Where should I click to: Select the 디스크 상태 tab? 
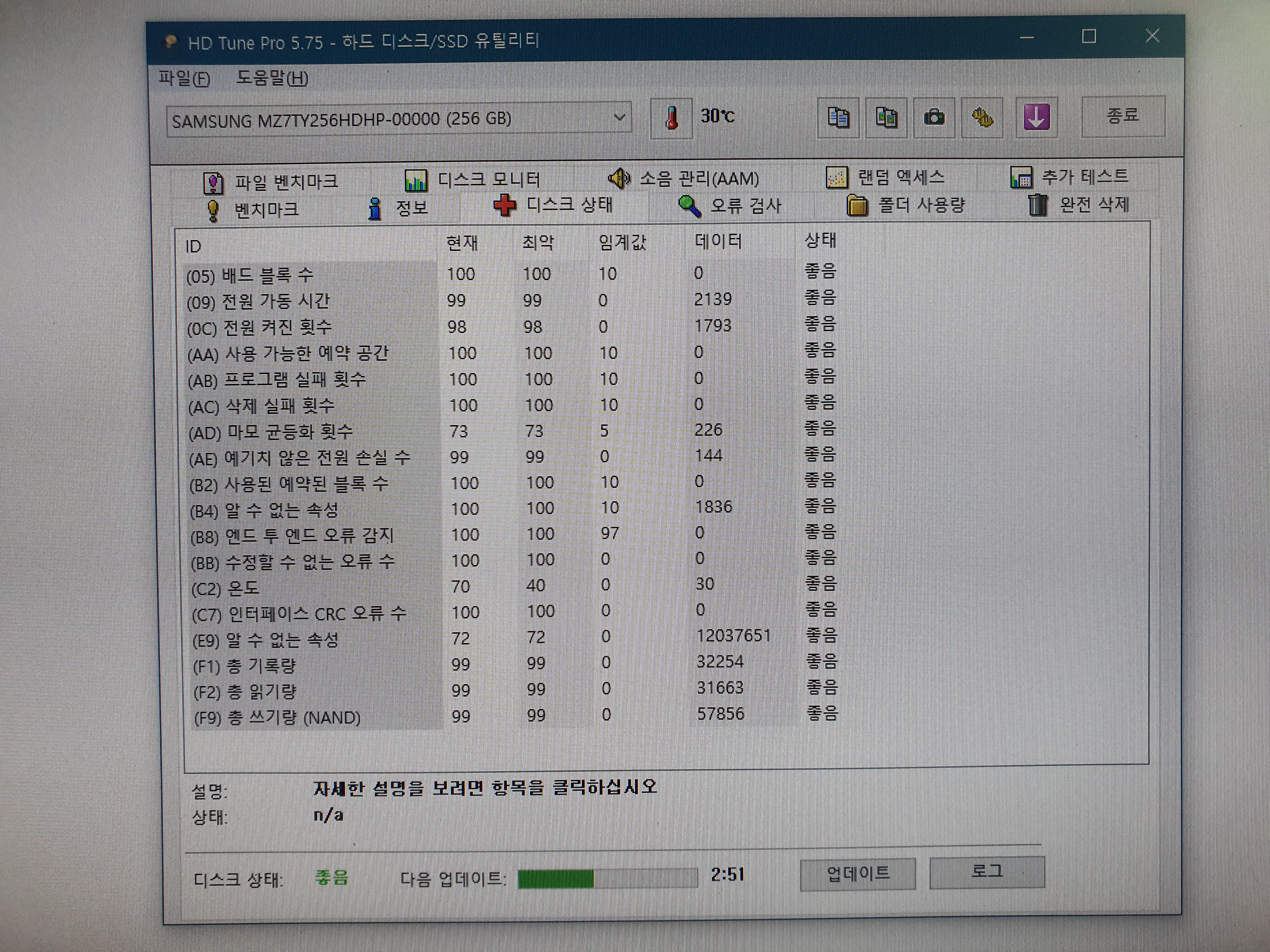553,205
